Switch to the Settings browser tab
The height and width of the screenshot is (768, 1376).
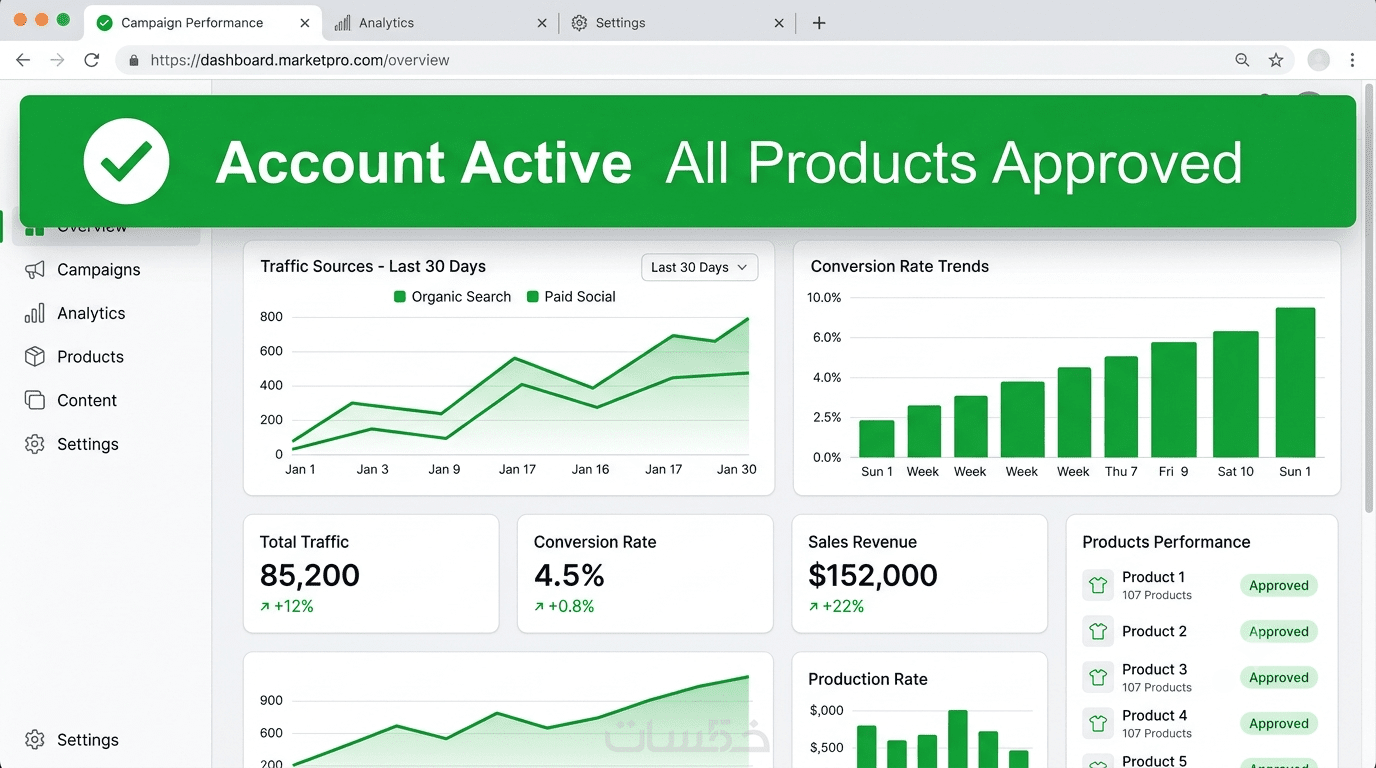pyautogui.click(x=678, y=22)
